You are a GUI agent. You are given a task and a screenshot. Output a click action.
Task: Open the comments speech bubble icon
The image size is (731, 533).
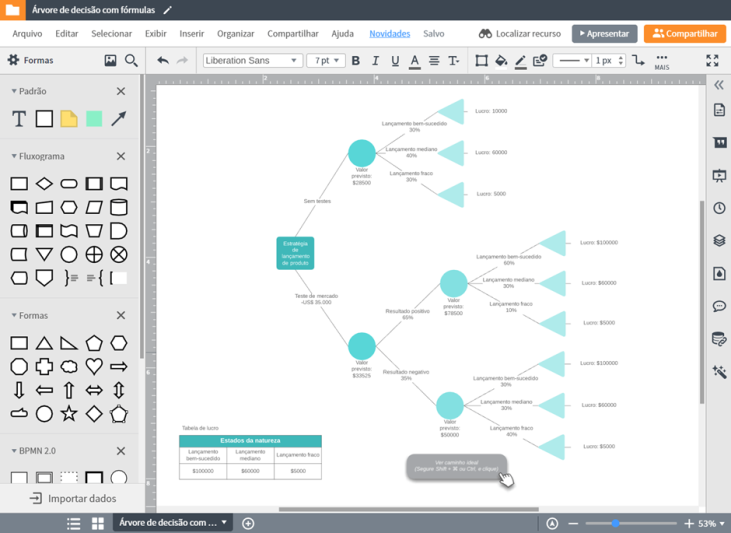coord(718,307)
